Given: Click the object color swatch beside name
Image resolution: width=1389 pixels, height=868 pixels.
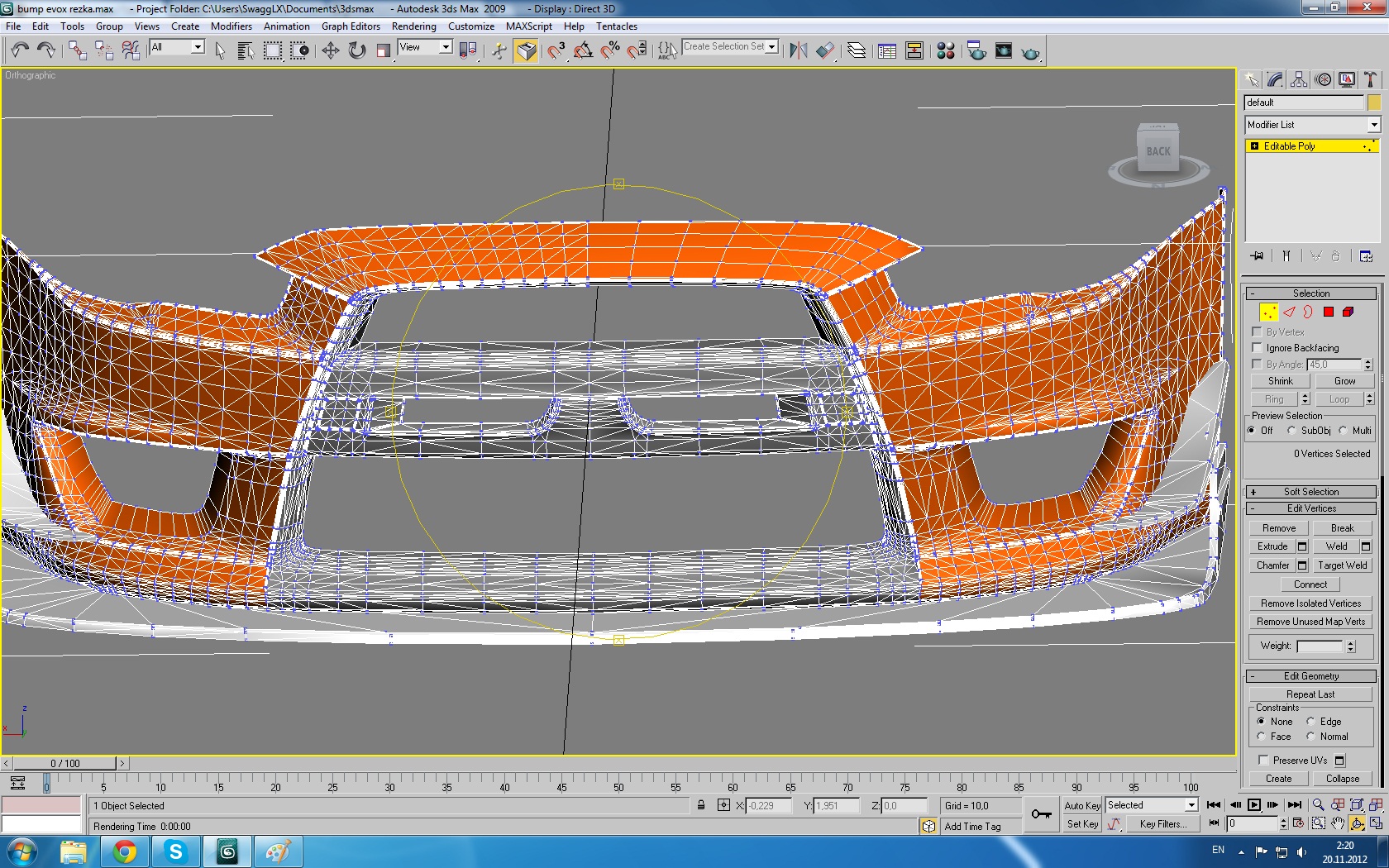Looking at the screenshot, I should click(x=1374, y=103).
